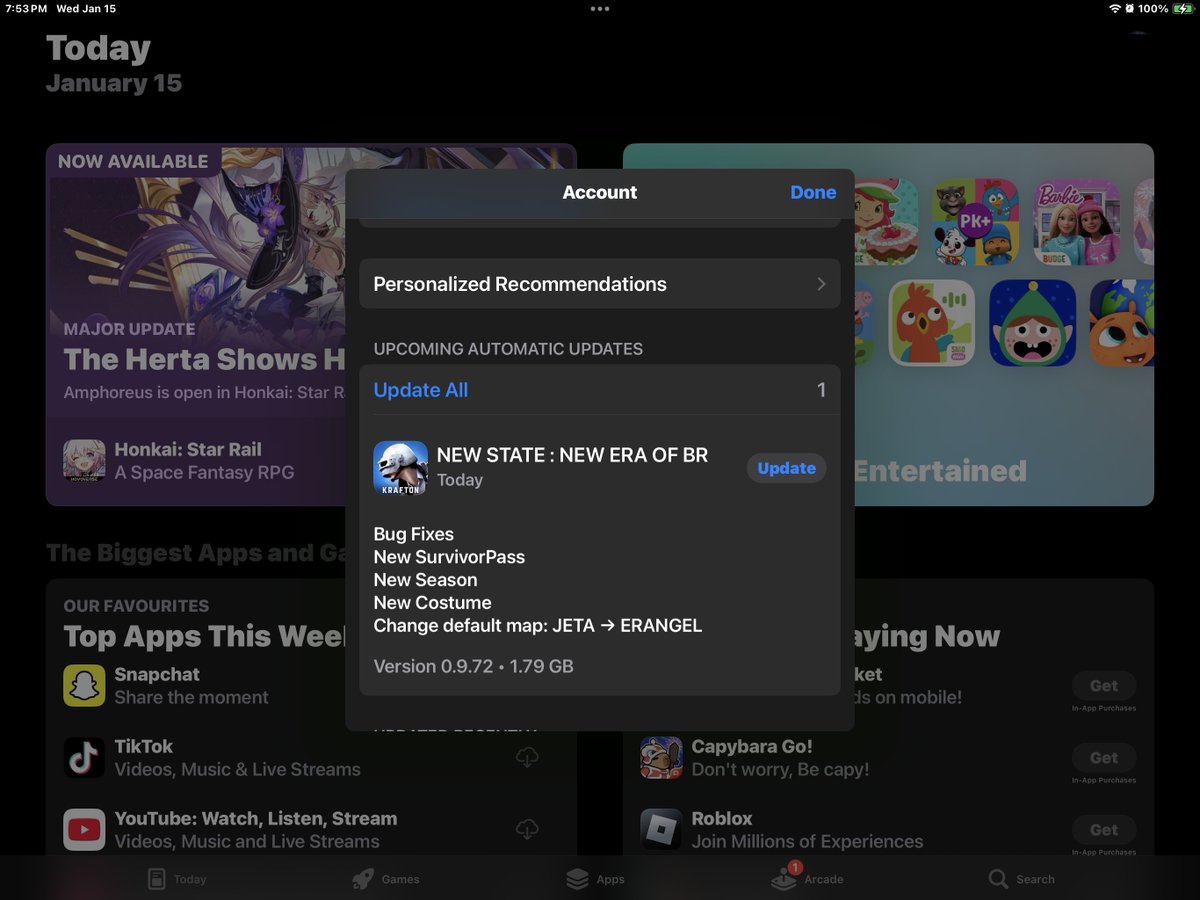Viewport: 1200px width, 900px height.
Task: Tap the NEW STATE app icon
Action: pyautogui.click(x=400, y=468)
